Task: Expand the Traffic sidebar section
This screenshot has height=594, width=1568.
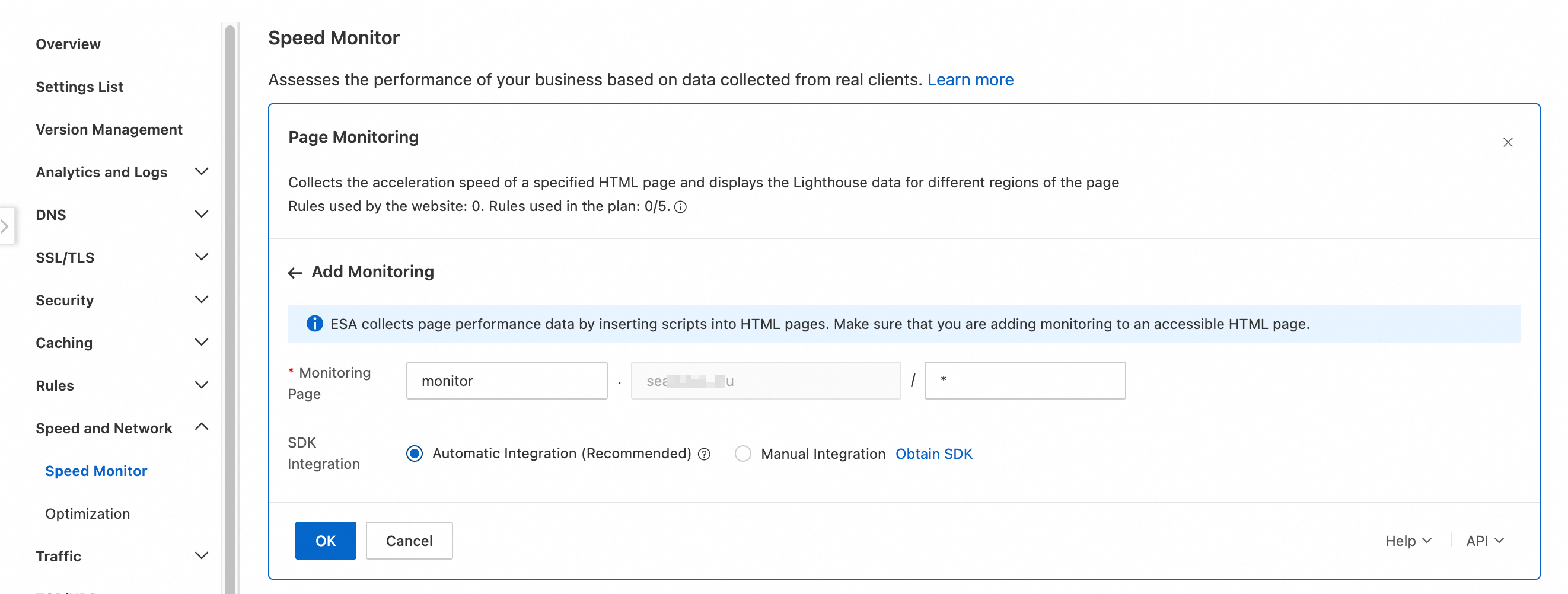Action: [x=201, y=555]
